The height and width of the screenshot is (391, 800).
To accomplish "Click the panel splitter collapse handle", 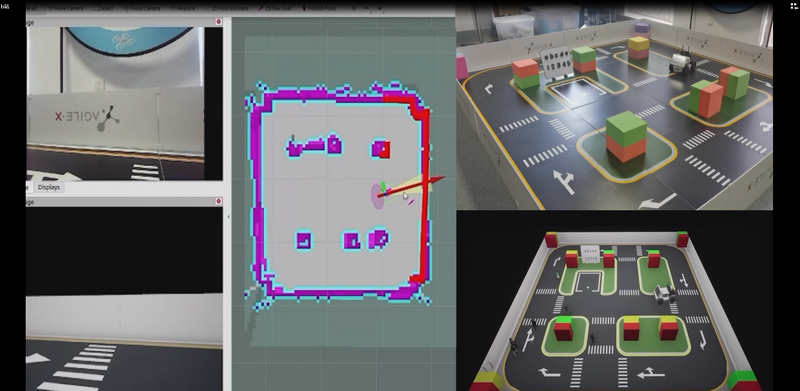I will coord(228,216).
